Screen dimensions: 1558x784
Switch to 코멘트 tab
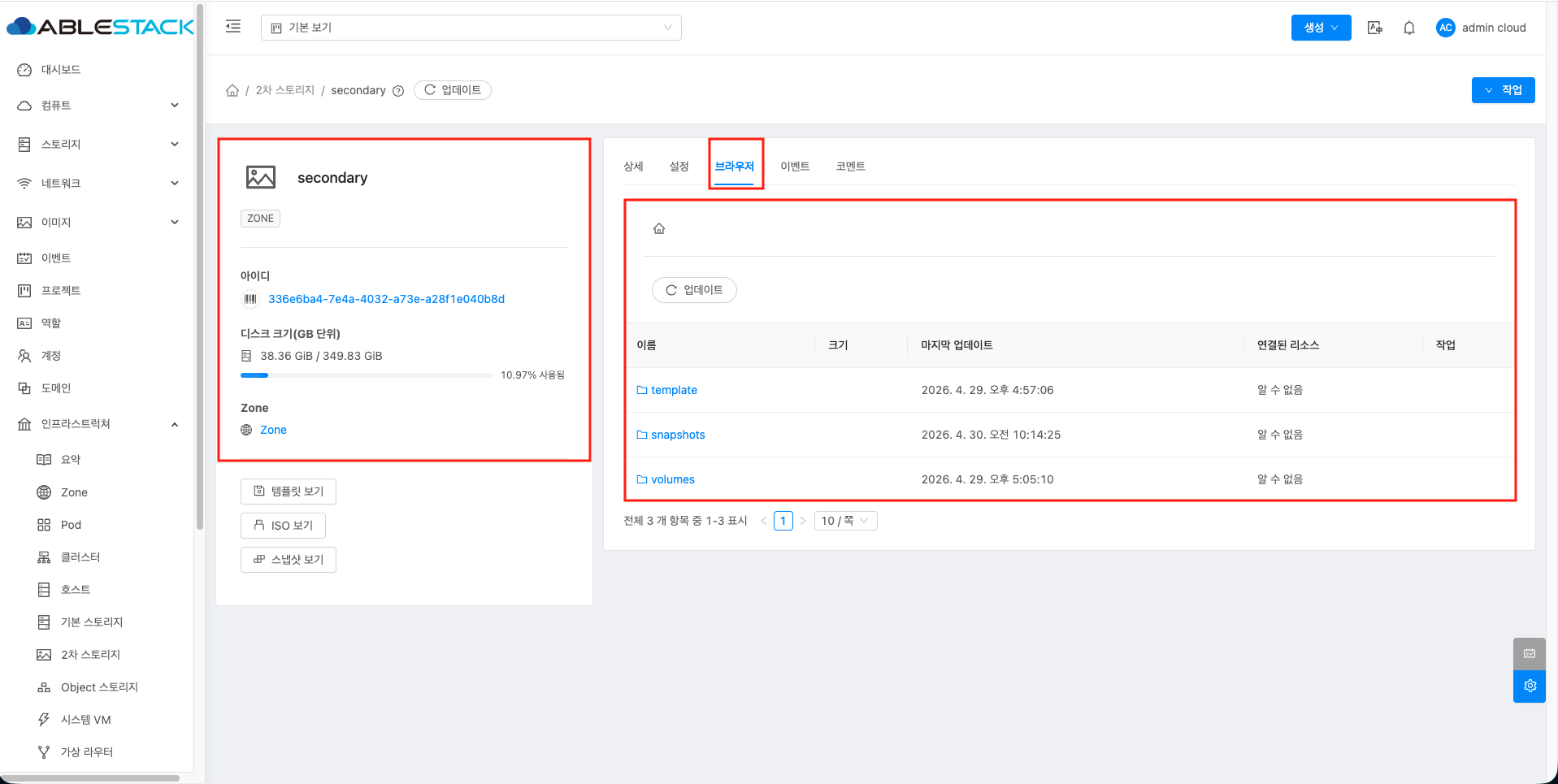[x=850, y=167]
